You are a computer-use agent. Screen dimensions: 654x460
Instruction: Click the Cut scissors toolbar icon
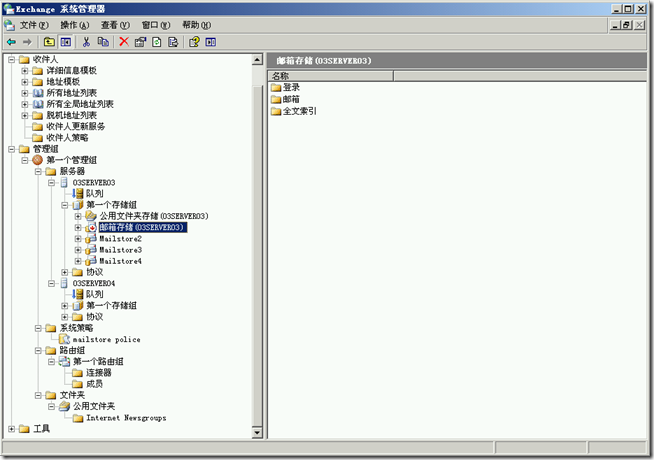click(x=86, y=42)
